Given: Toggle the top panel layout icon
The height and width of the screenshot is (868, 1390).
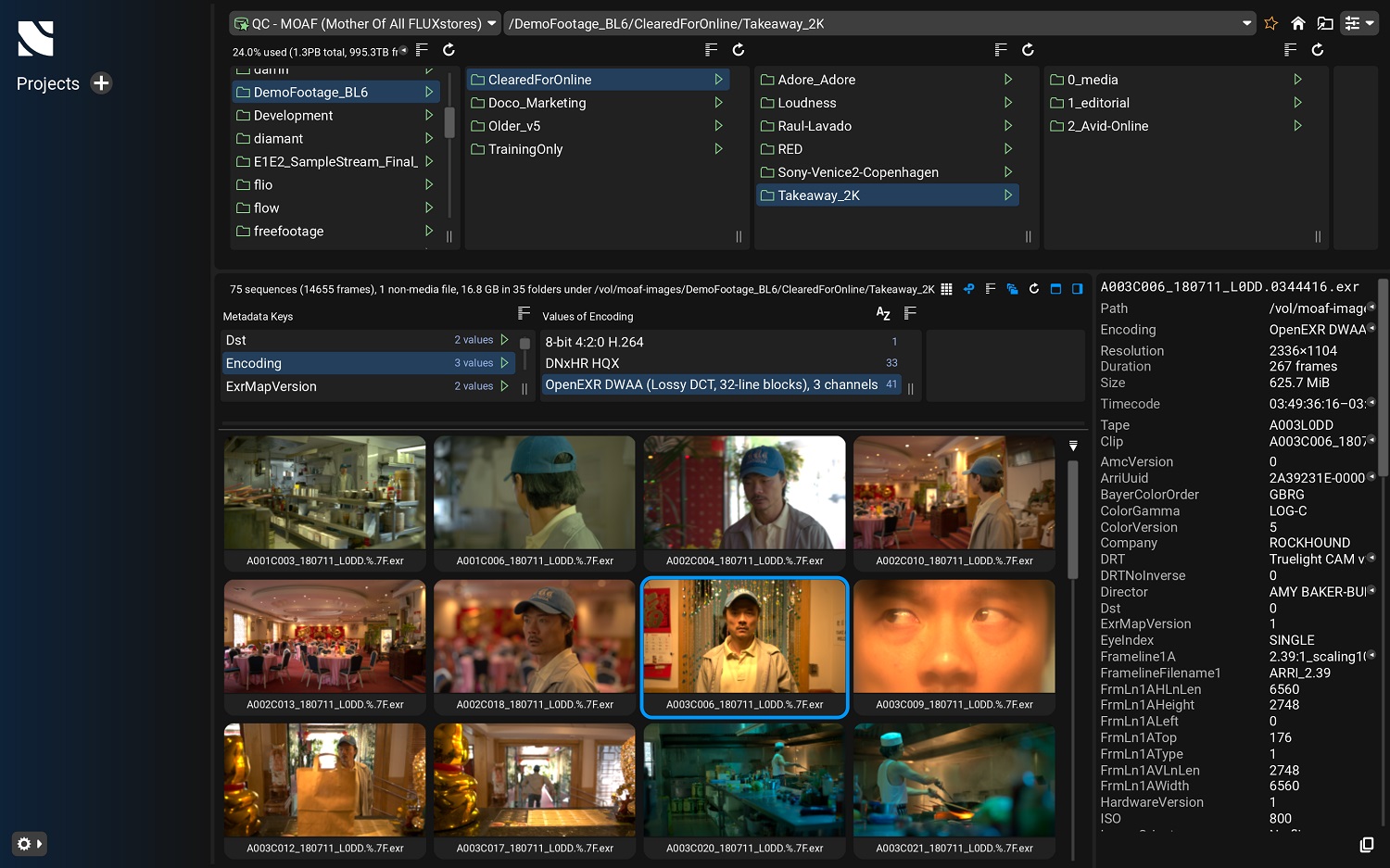Looking at the screenshot, I should [1055, 289].
